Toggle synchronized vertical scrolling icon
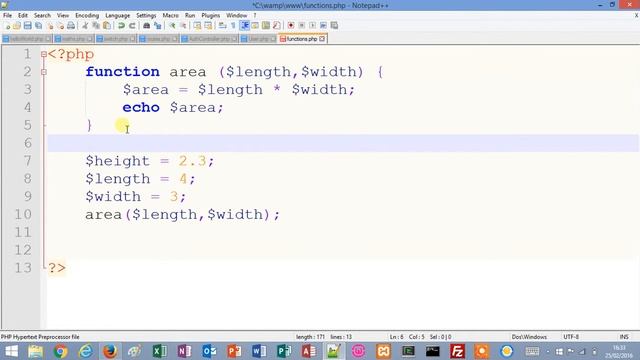The image size is (640, 360). click(x=197, y=26)
